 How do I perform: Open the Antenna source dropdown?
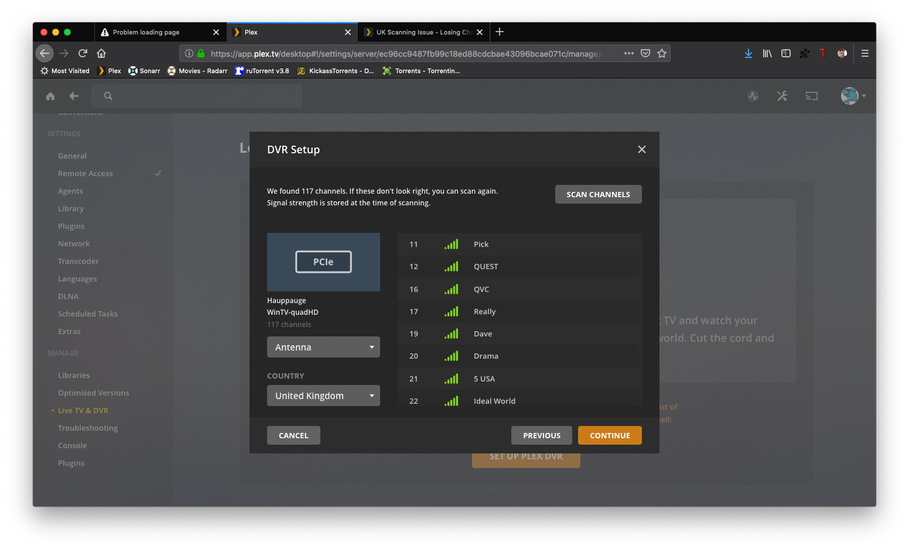[323, 347]
